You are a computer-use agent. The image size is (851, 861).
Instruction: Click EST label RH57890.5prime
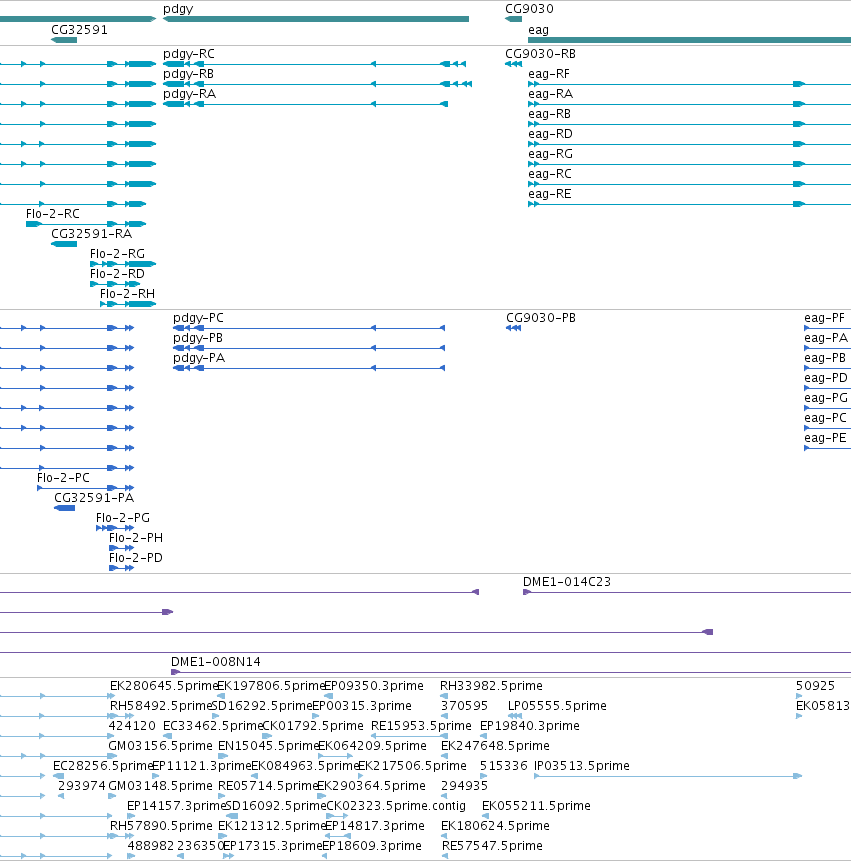pyautogui.click(x=161, y=826)
